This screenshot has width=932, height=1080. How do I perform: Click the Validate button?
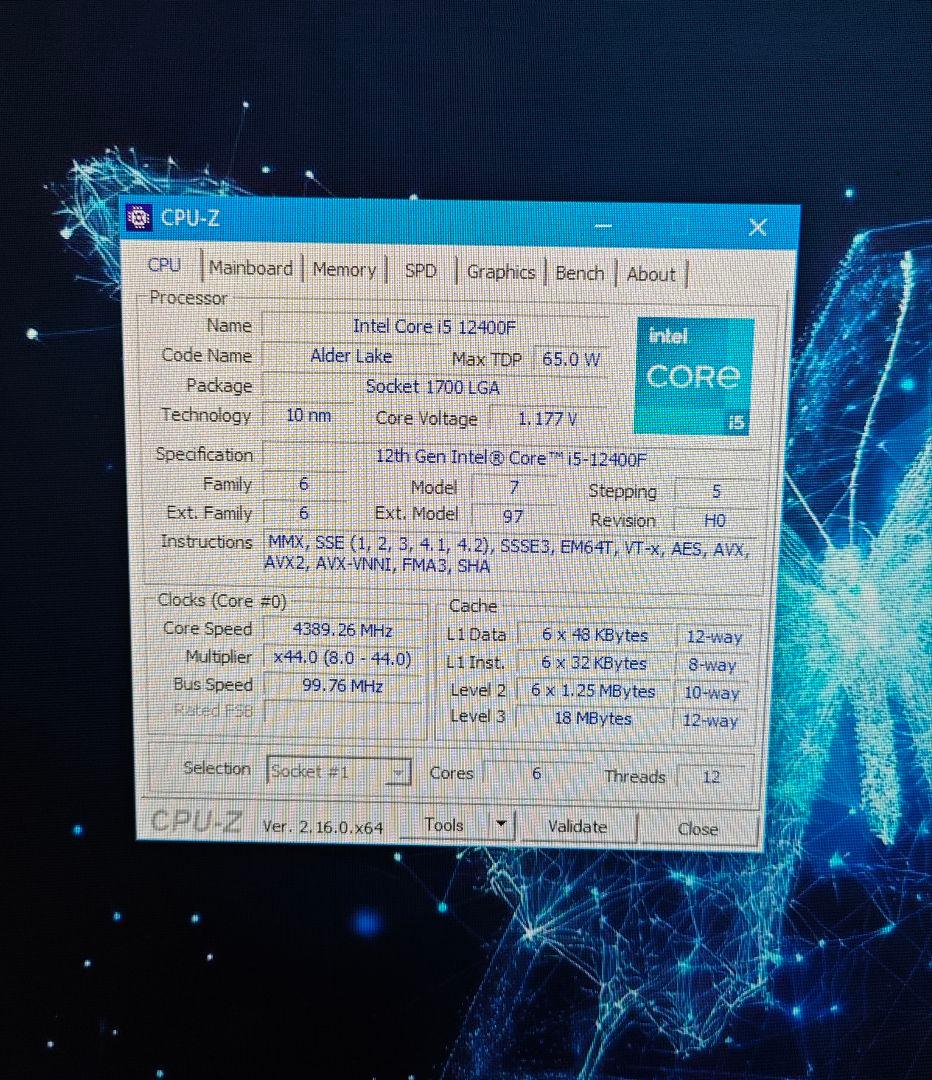pyautogui.click(x=577, y=827)
